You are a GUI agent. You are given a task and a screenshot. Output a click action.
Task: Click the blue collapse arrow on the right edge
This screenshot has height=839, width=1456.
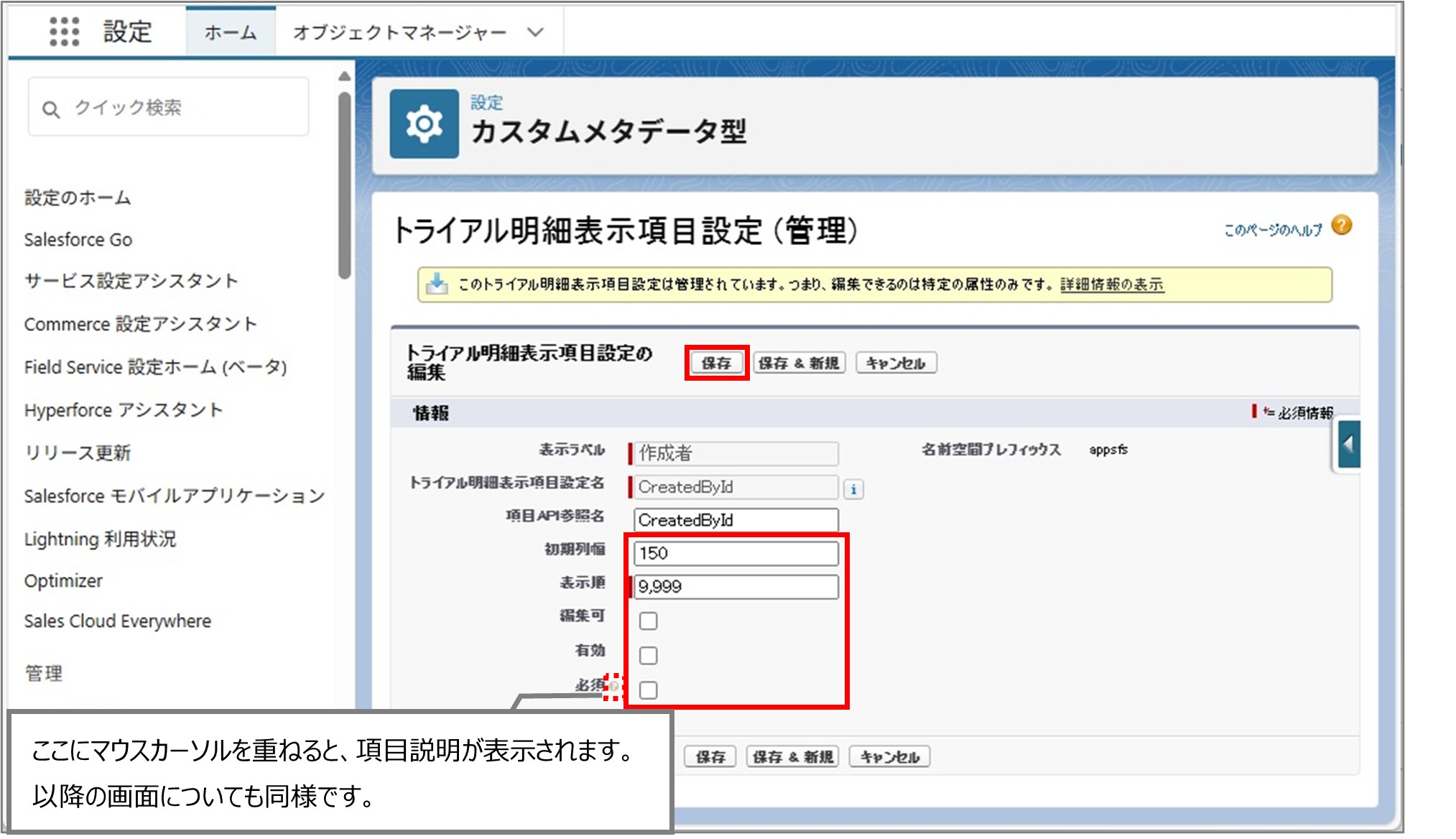[x=1350, y=443]
